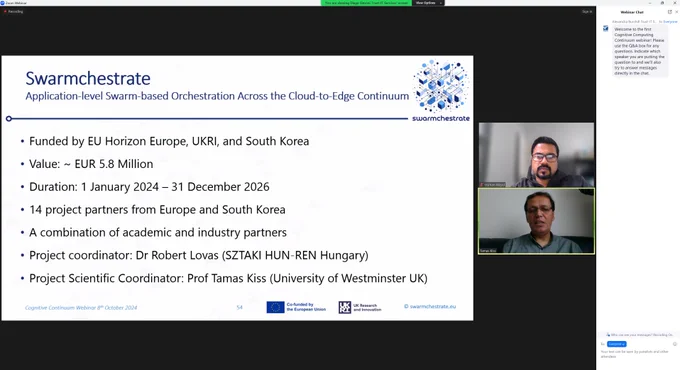The width and height of the screenshot is (680, 370).
Task: Click the chat sender avatar icon
Action: pyautogui.click(x=605, y=29)
